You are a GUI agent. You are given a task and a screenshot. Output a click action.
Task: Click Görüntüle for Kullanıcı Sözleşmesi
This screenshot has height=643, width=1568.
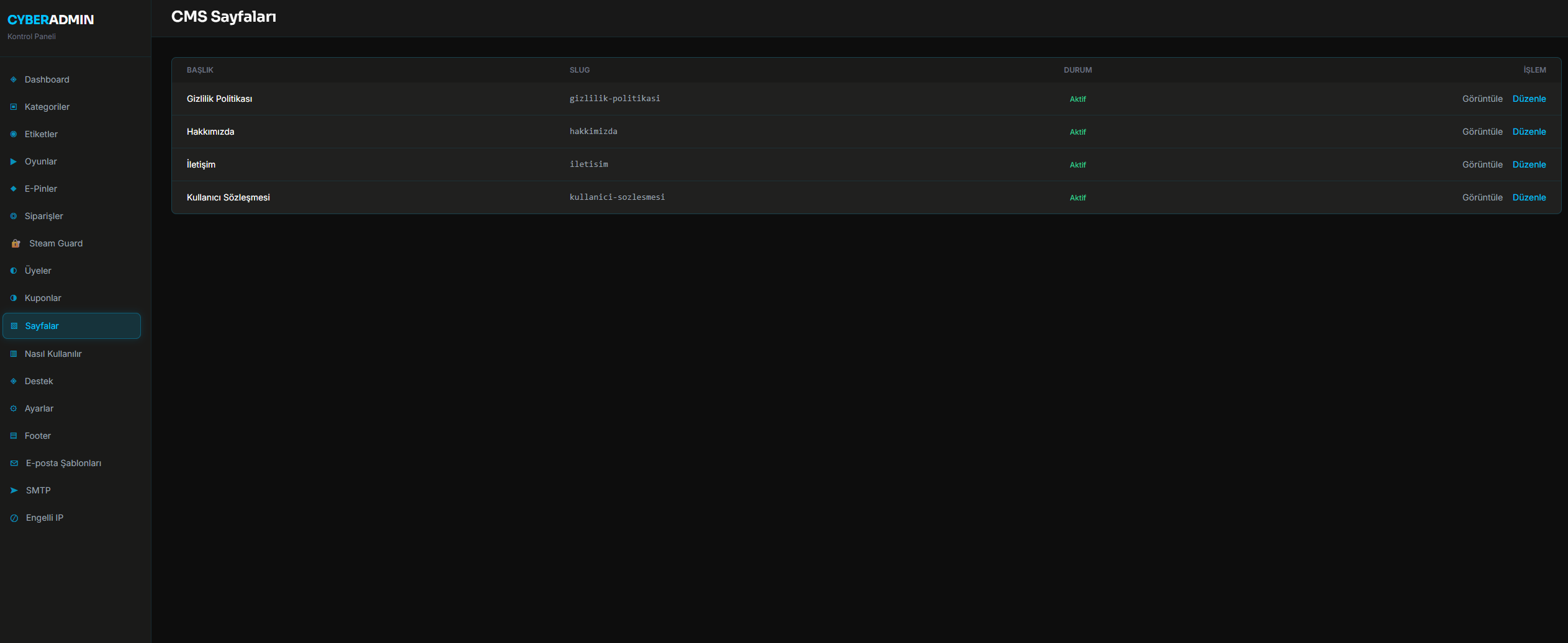pos(1482,197)
